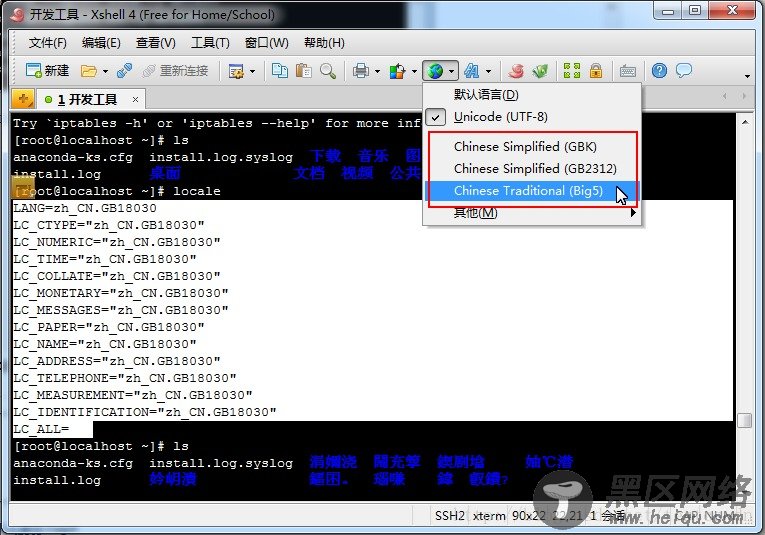
Task: Click the padlock lock-screen icon
Action: (596, 71)
